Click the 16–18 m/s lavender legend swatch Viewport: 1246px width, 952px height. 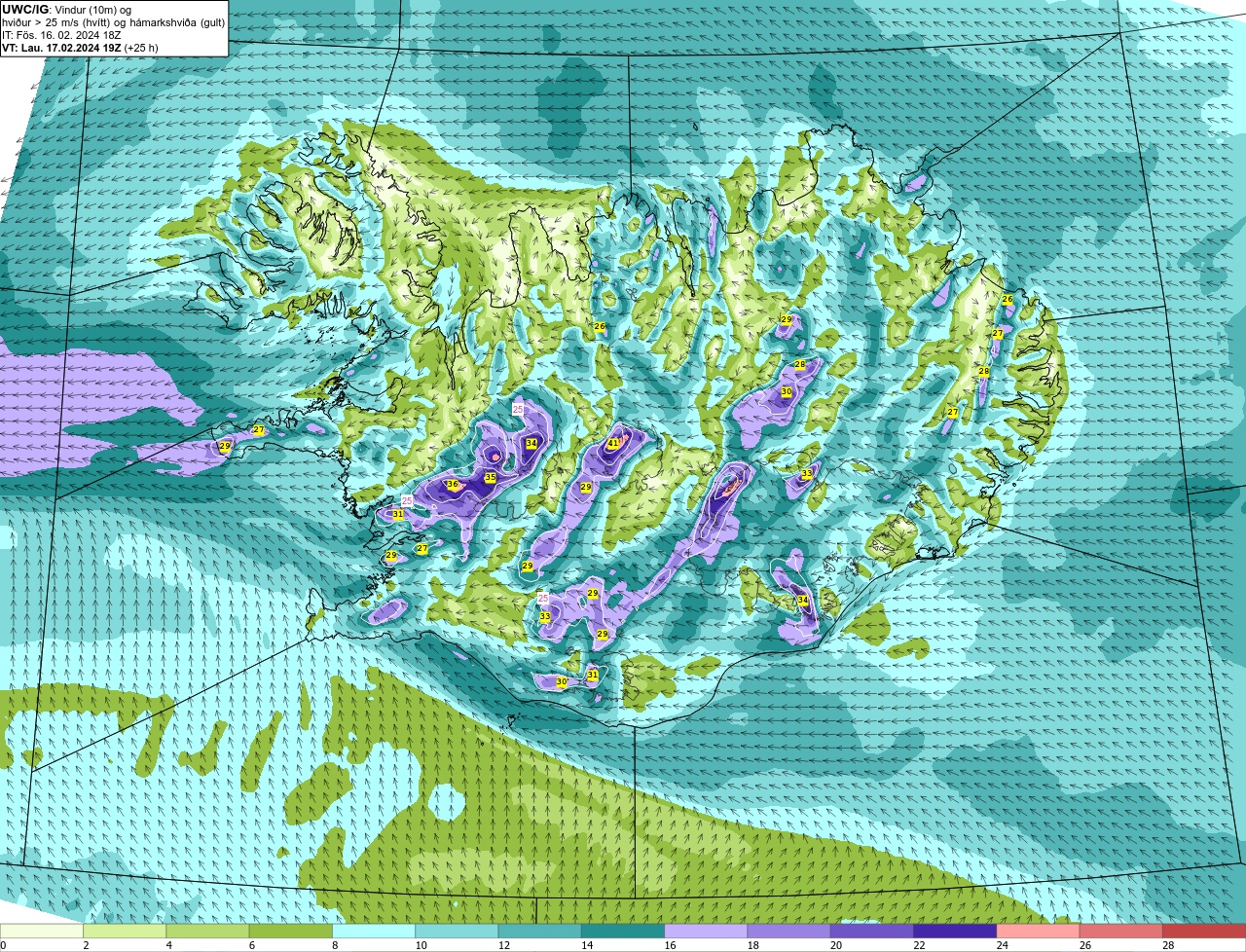pyautogui.click(x=707, y=932)
